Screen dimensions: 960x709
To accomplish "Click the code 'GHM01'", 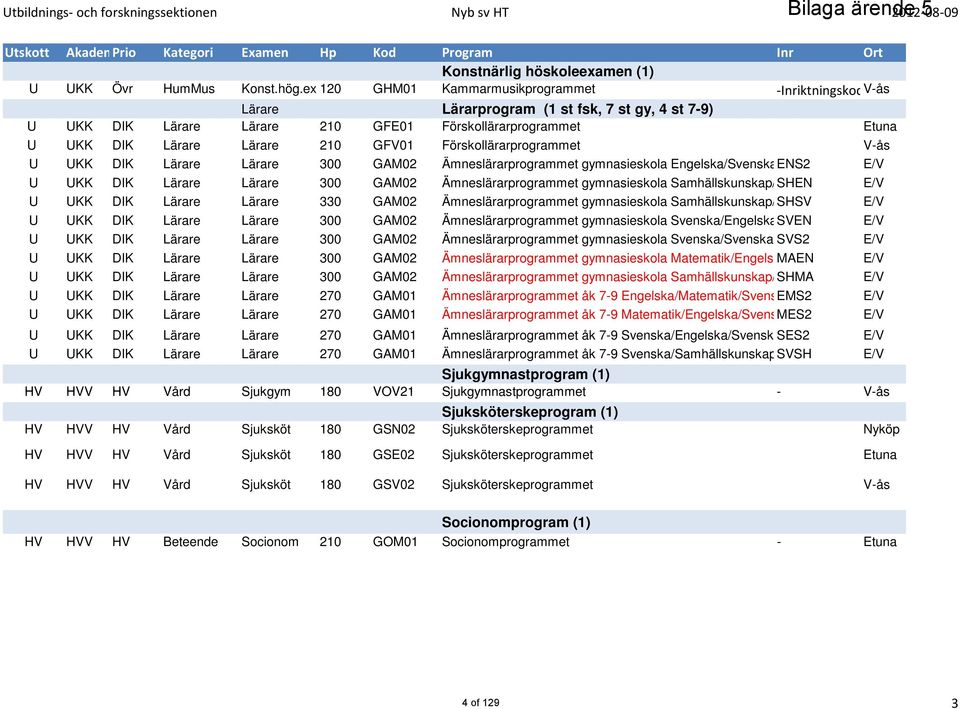I will click(395, 89).
